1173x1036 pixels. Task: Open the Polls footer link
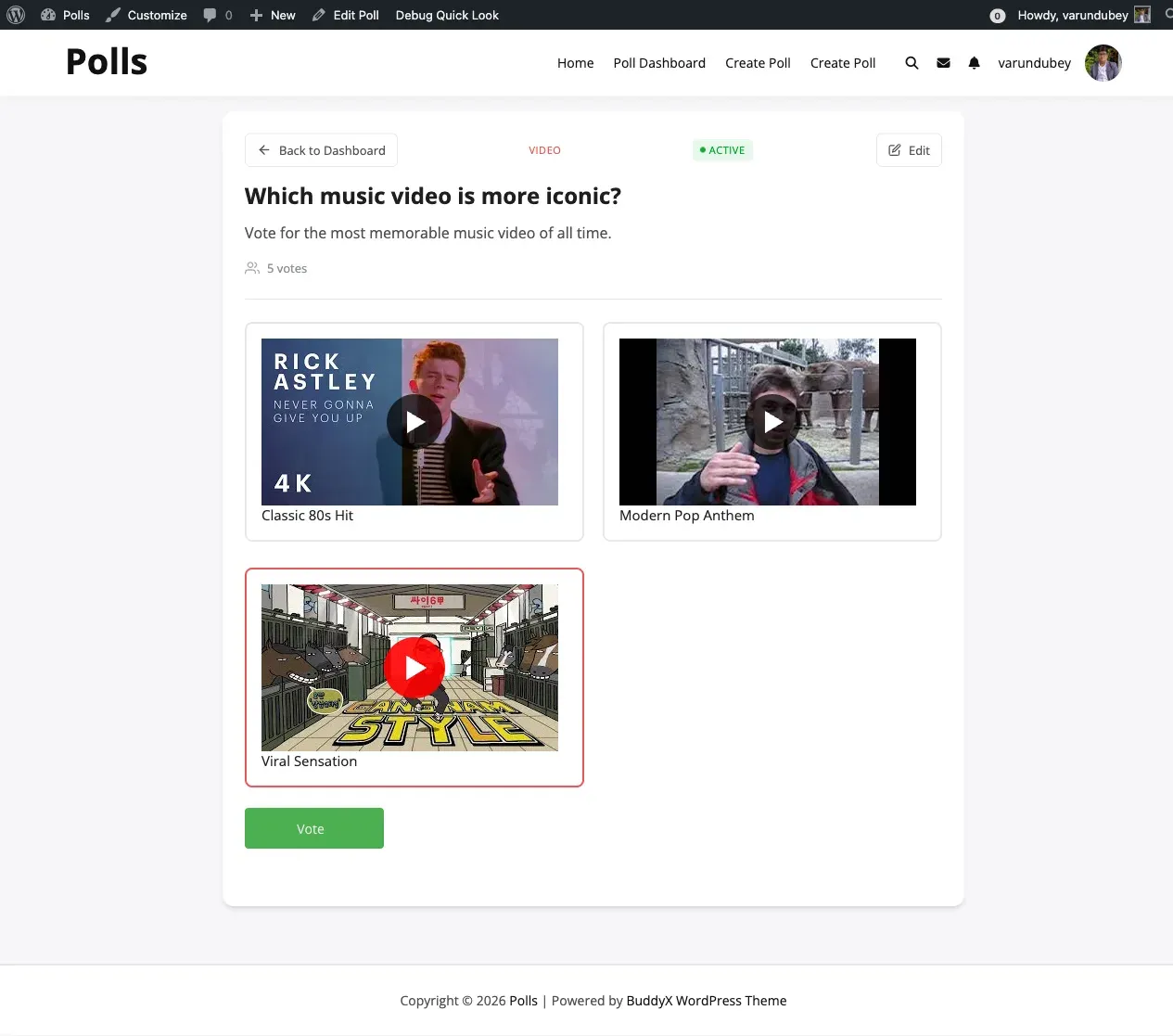pos(523,1001)
